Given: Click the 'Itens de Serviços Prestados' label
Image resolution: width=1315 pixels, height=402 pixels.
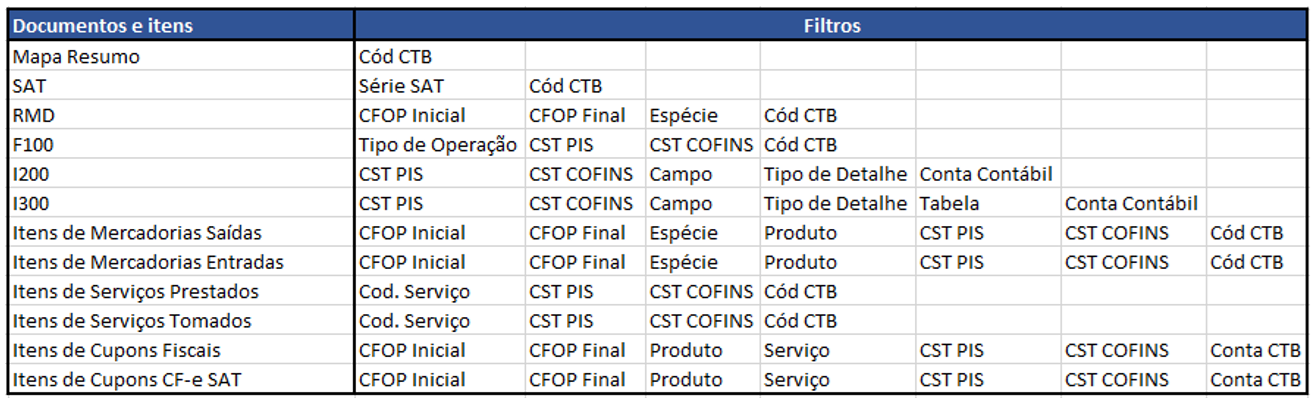Looking at the screenshot, I should tap(135, 292).
